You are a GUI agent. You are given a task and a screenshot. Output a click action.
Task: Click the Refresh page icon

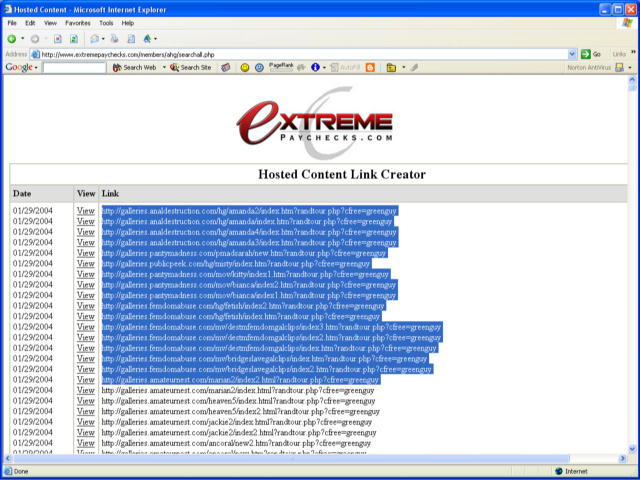pos(73,38)
